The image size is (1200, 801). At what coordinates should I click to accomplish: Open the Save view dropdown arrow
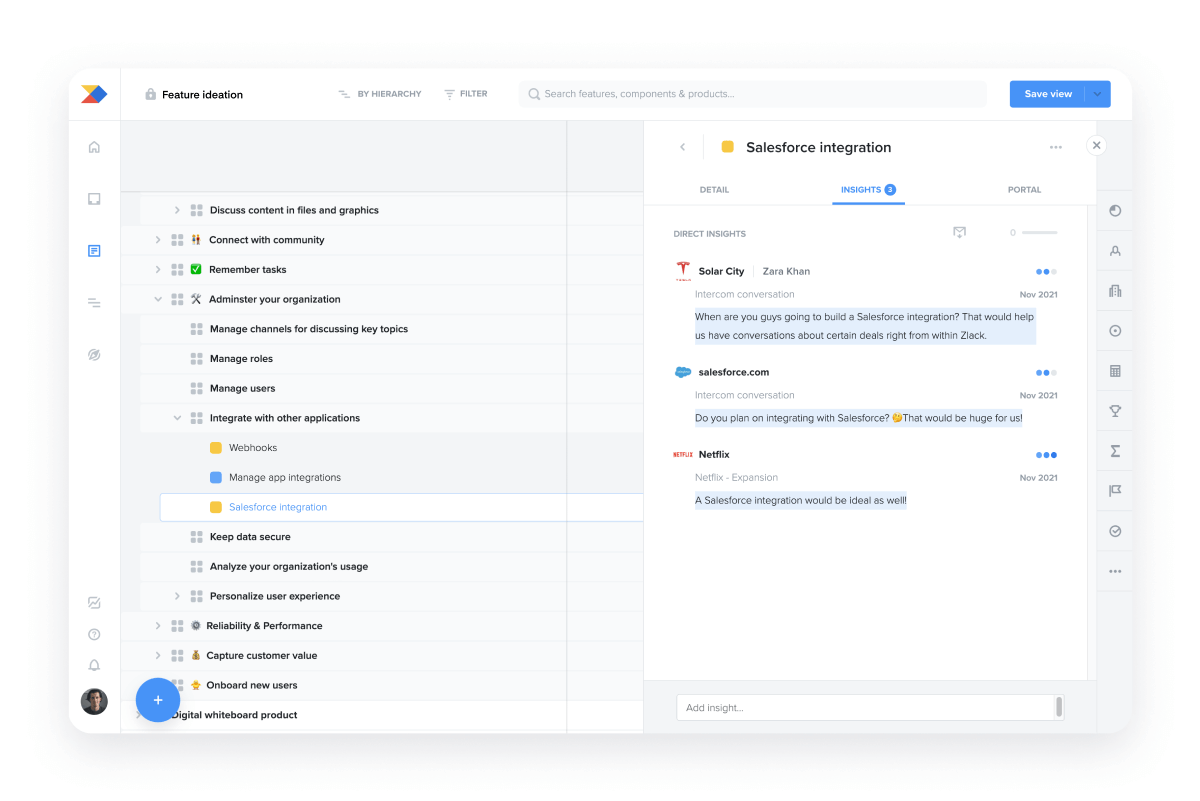(x=1098, y=94)
